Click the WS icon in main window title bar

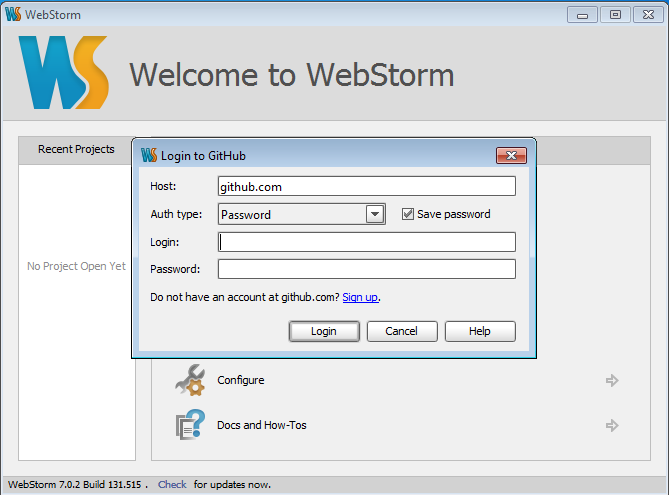pos(13,14)
